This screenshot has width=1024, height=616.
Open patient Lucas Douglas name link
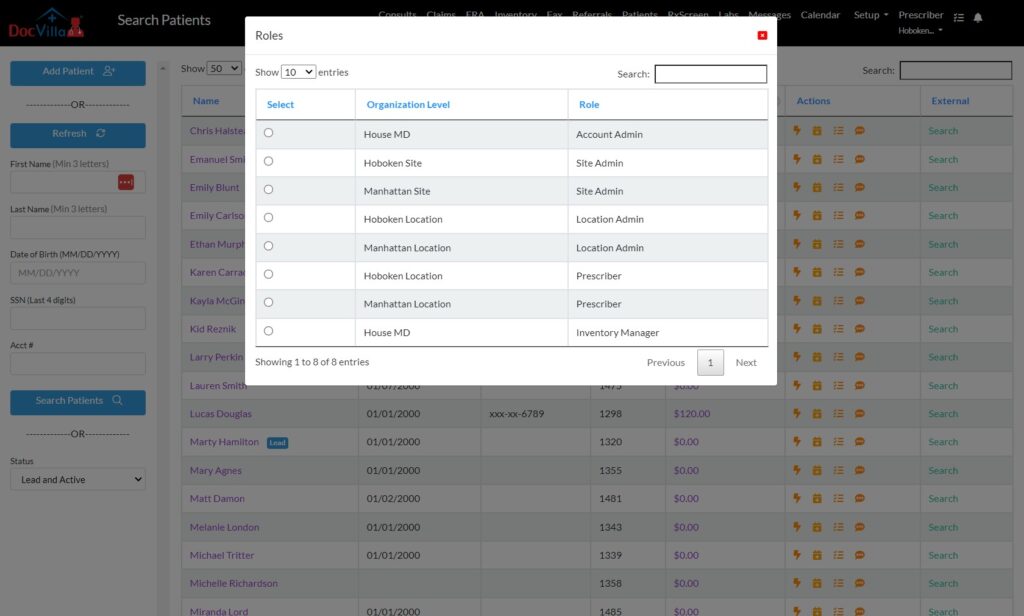tap(221, 413)
